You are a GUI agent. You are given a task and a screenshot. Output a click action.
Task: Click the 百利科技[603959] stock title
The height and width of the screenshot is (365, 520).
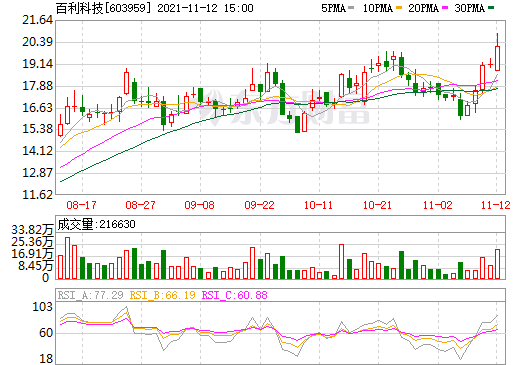[101, 8]
